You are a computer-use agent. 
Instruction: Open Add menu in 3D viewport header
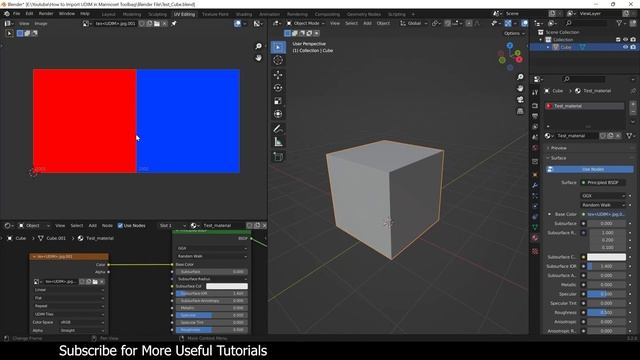point(367,24)
